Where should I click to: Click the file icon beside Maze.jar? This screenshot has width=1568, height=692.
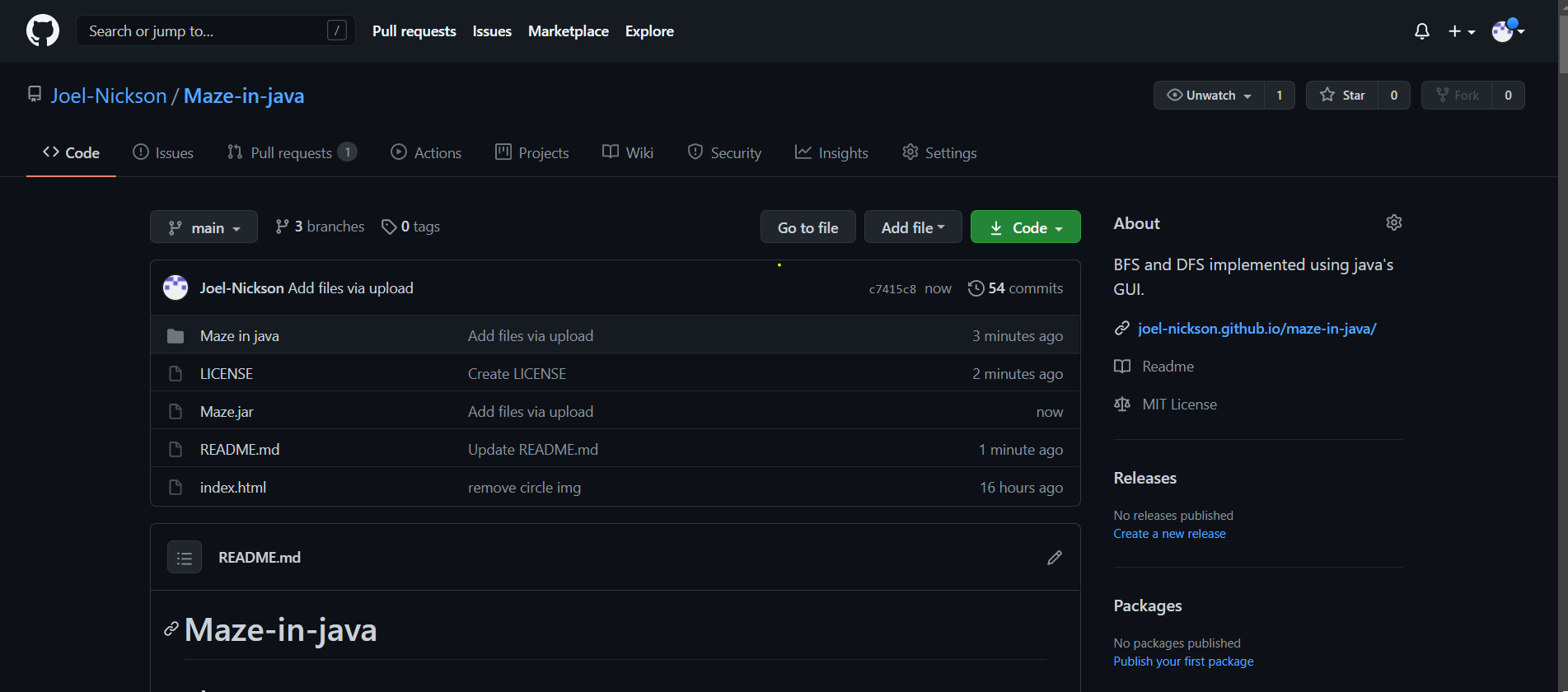[176, 412]
